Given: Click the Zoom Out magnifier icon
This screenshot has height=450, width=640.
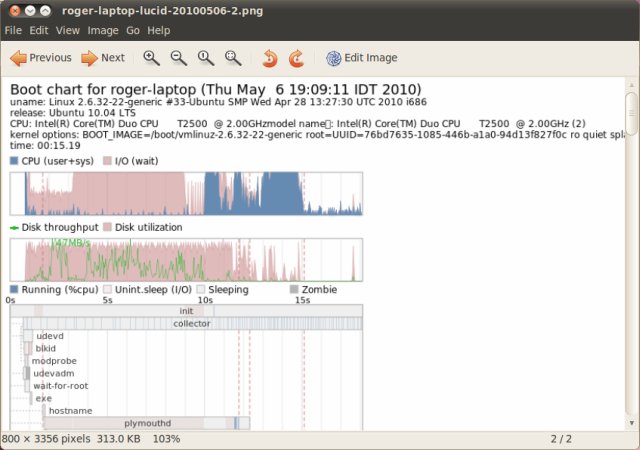Looking at the screenshot, I should pyautogui.click(x=178, y=58).
